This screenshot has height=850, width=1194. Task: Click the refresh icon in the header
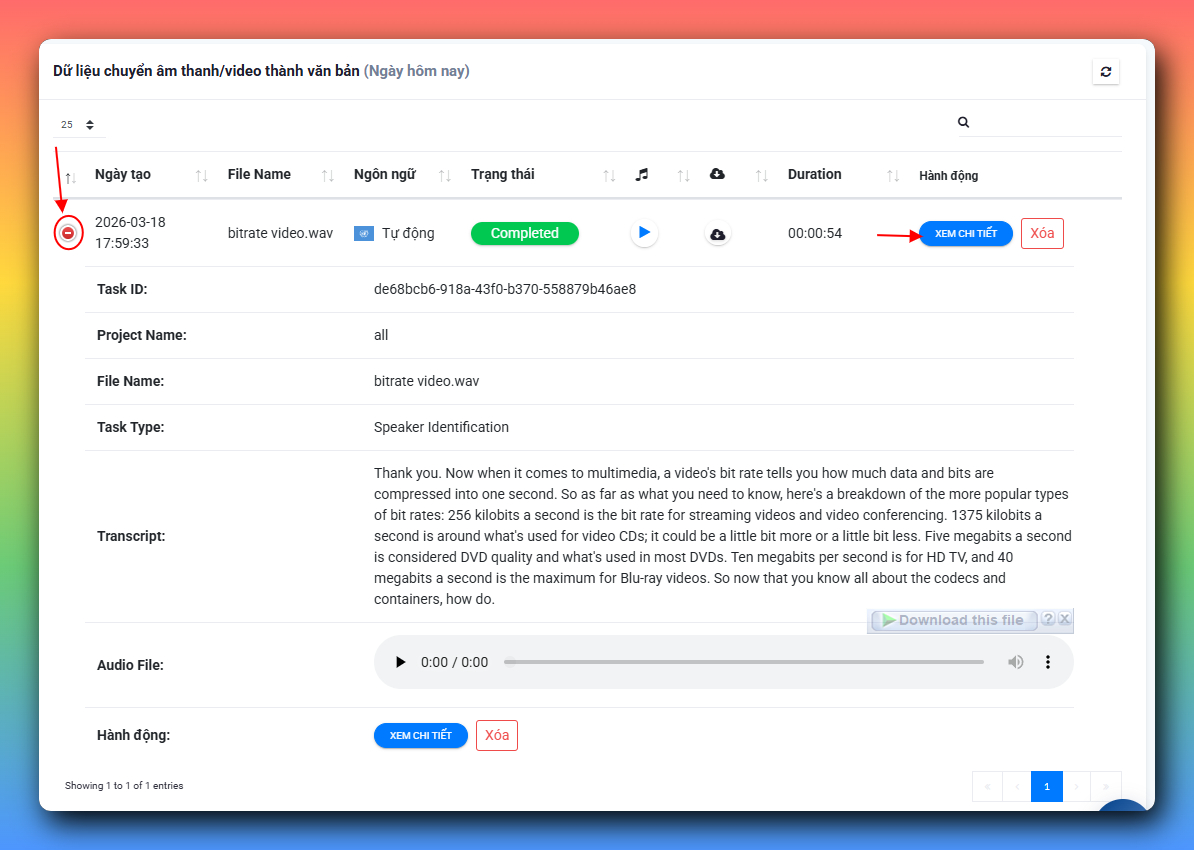click(x=1105, y=72)
